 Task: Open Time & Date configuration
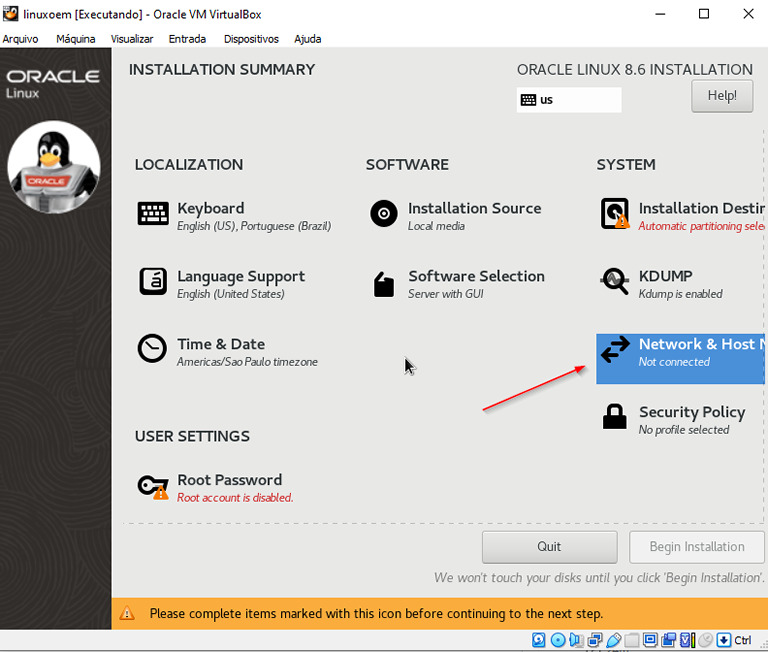pyautogui.click(x=228, y=352)
